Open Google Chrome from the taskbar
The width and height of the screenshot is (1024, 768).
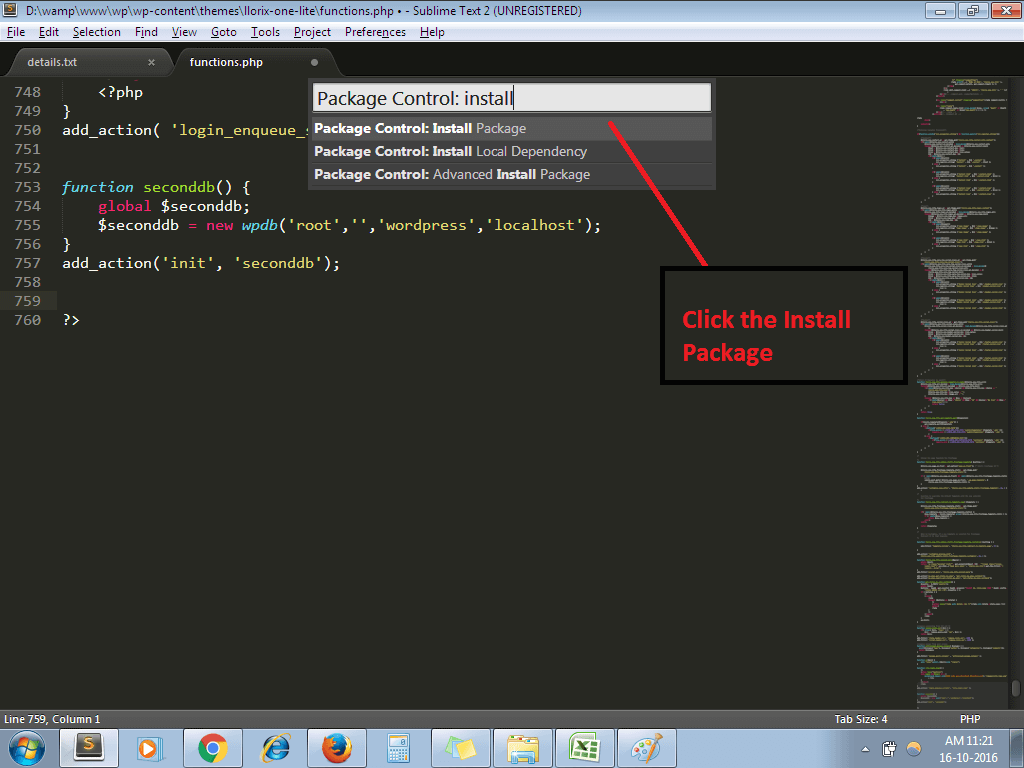(213, 748)
